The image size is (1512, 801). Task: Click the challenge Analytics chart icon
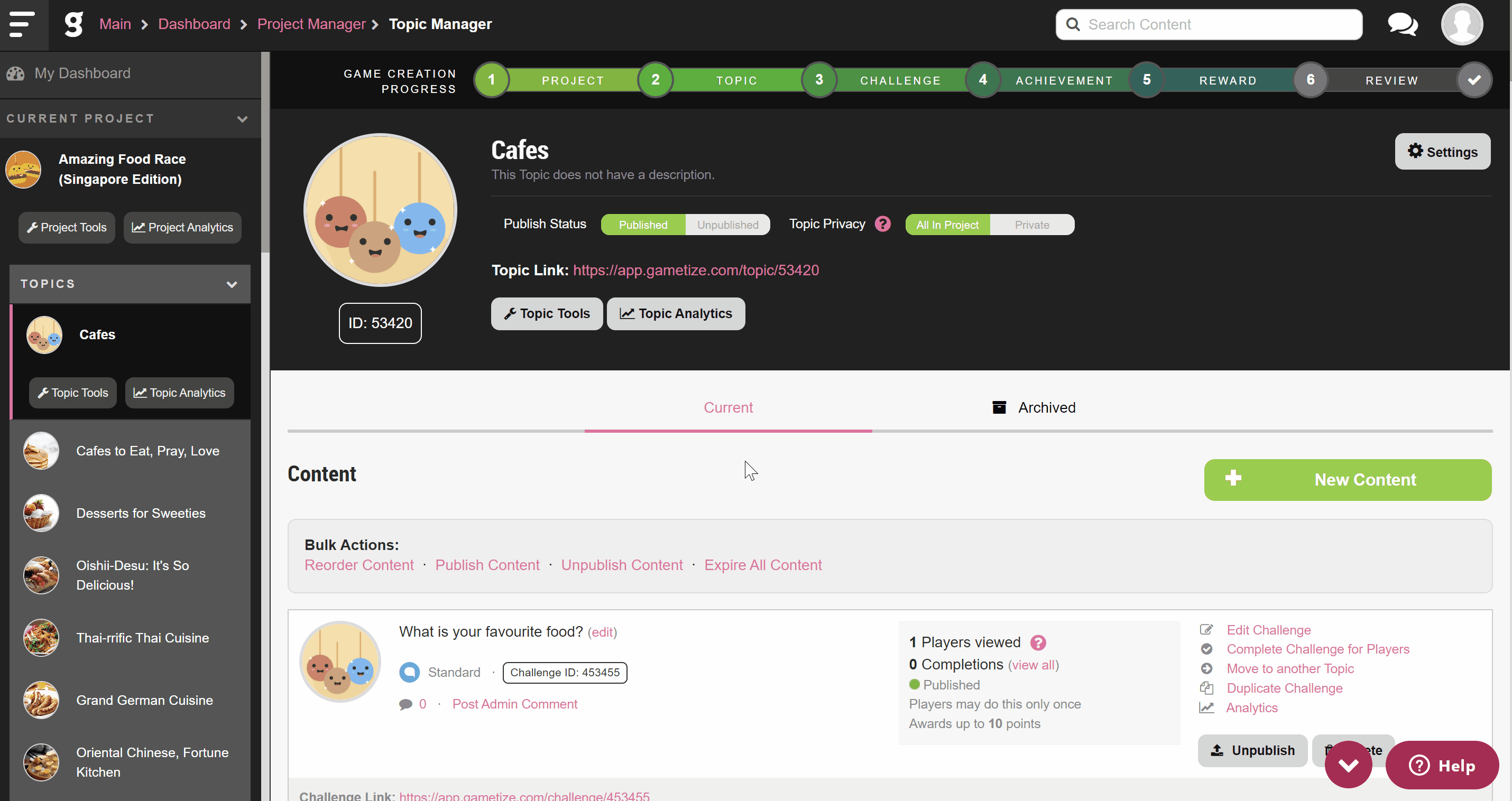tap(1206, 707)
